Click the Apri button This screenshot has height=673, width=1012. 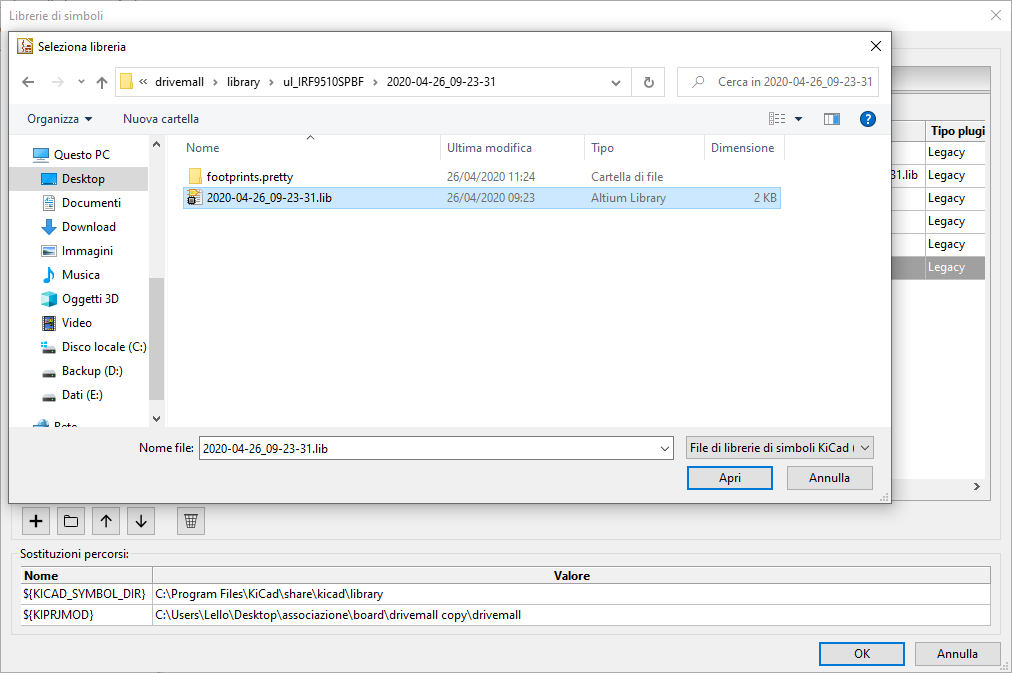coord(729,477)
